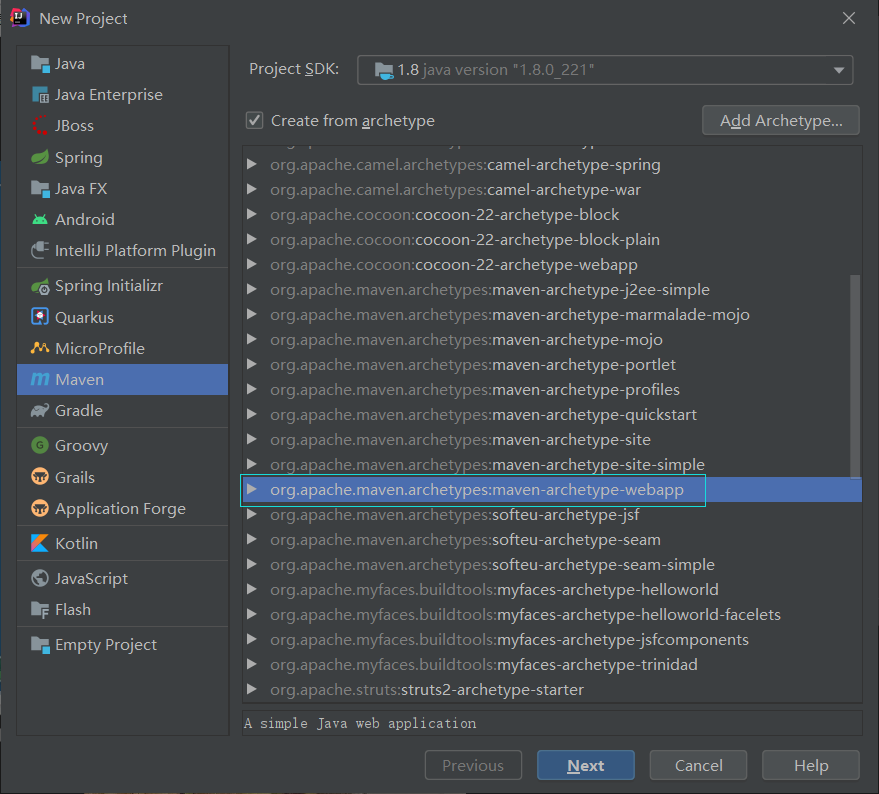Viewport: 879px width, 794px height.
Task: Click 'A simple Java web application' description
Action: coord(360,723)
